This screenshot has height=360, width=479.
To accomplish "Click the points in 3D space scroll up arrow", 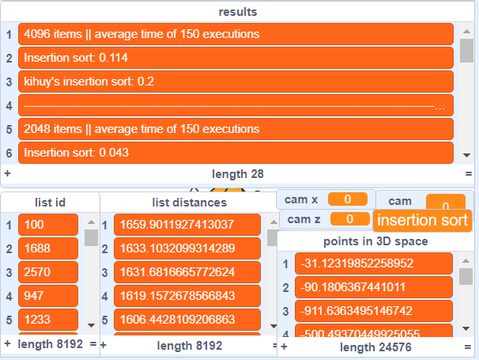I will [466, 261].
